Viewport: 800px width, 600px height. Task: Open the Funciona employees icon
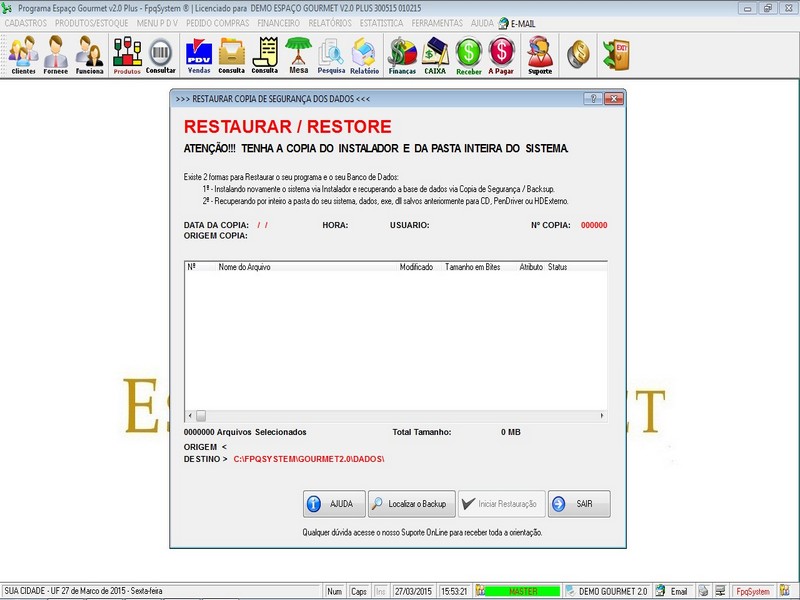[89, 55]
